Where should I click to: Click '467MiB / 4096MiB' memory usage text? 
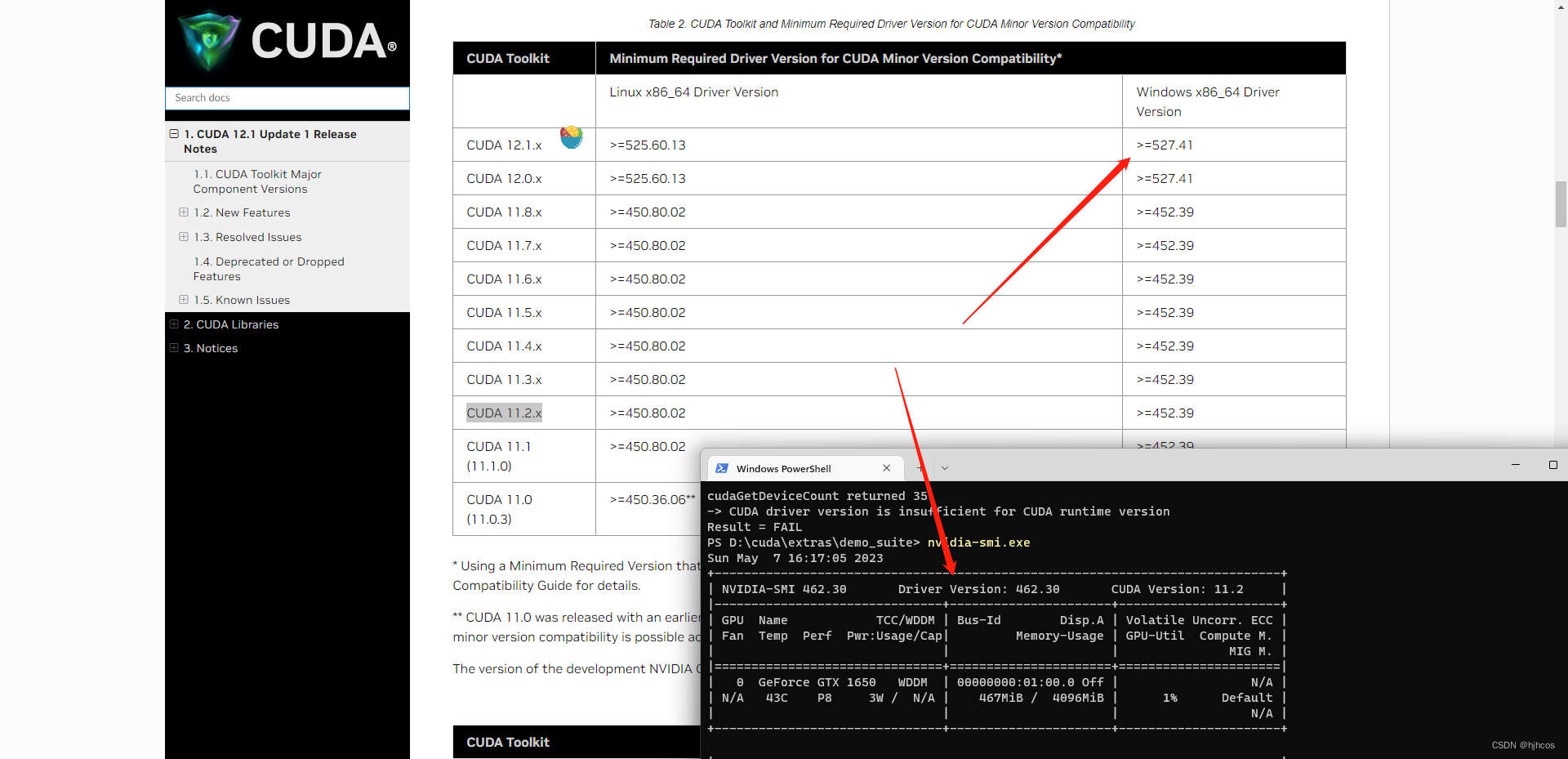pos(1041,698)
